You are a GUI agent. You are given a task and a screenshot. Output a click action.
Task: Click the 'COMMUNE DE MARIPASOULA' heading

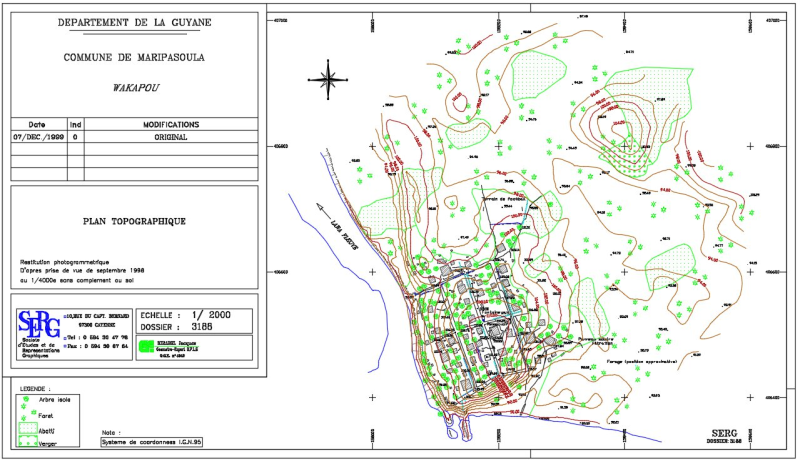(134, 57)
